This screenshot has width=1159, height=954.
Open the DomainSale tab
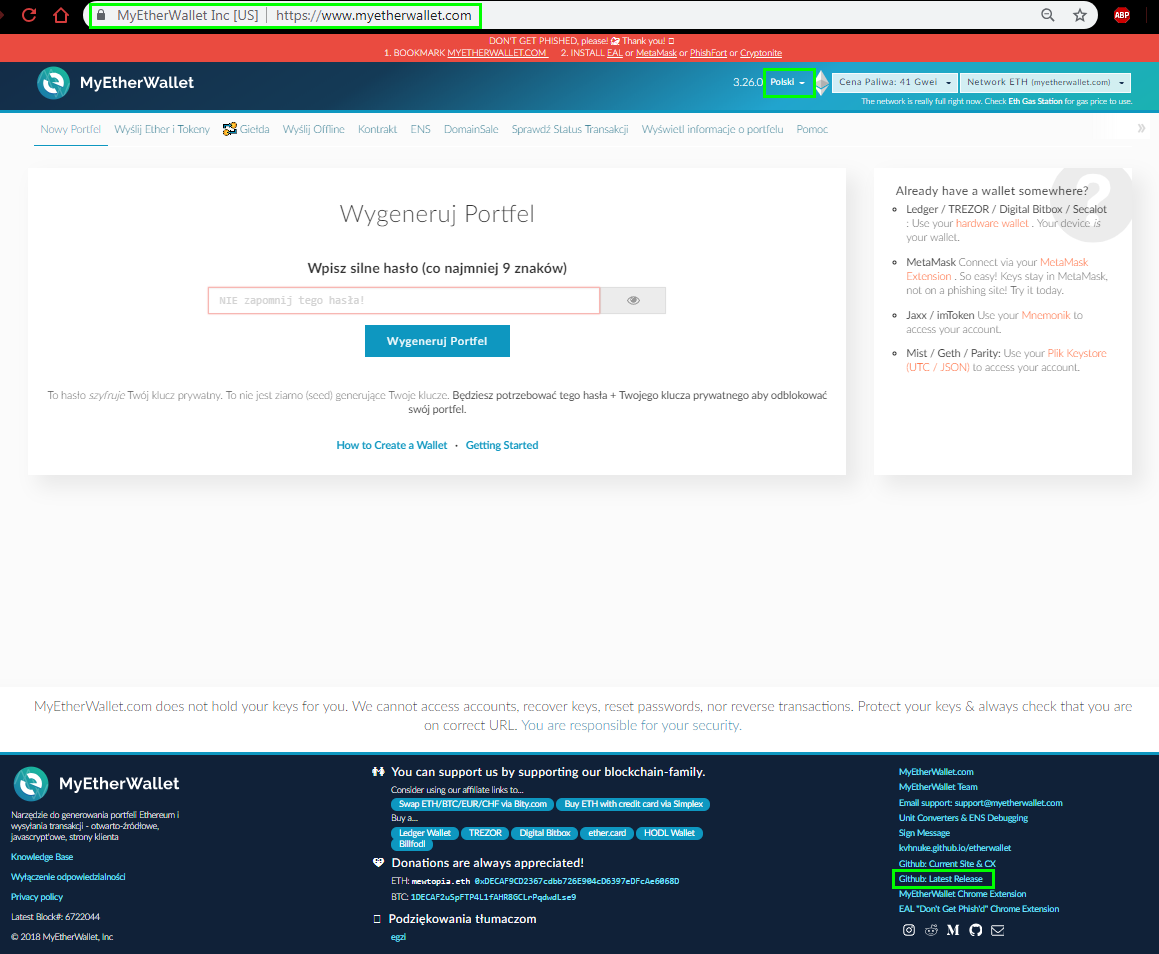(471, 129)
